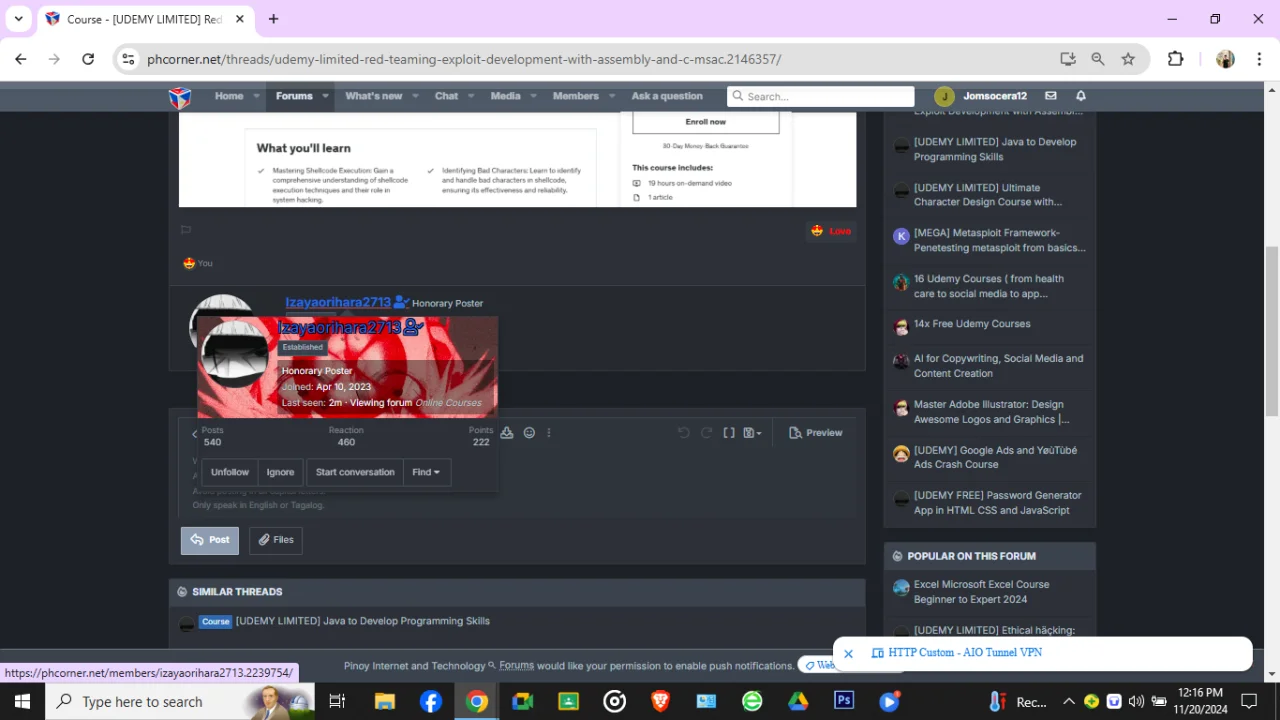This screenshot has height=720, width=1280.
Task: Click the Windows Start button
Action: coord(22,701)
